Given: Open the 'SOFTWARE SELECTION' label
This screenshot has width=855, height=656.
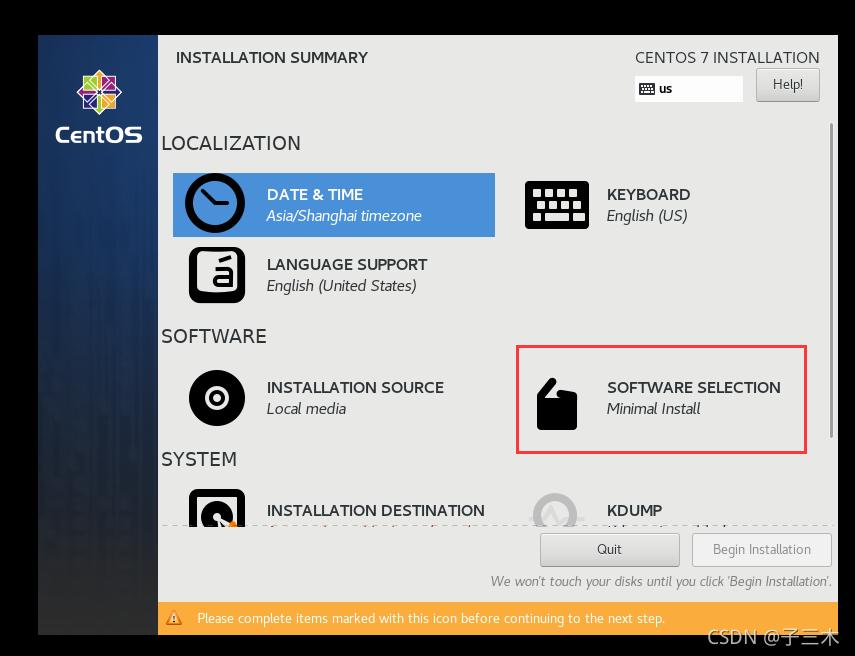Looking at the screenshot, I should (x=694, y=388).
